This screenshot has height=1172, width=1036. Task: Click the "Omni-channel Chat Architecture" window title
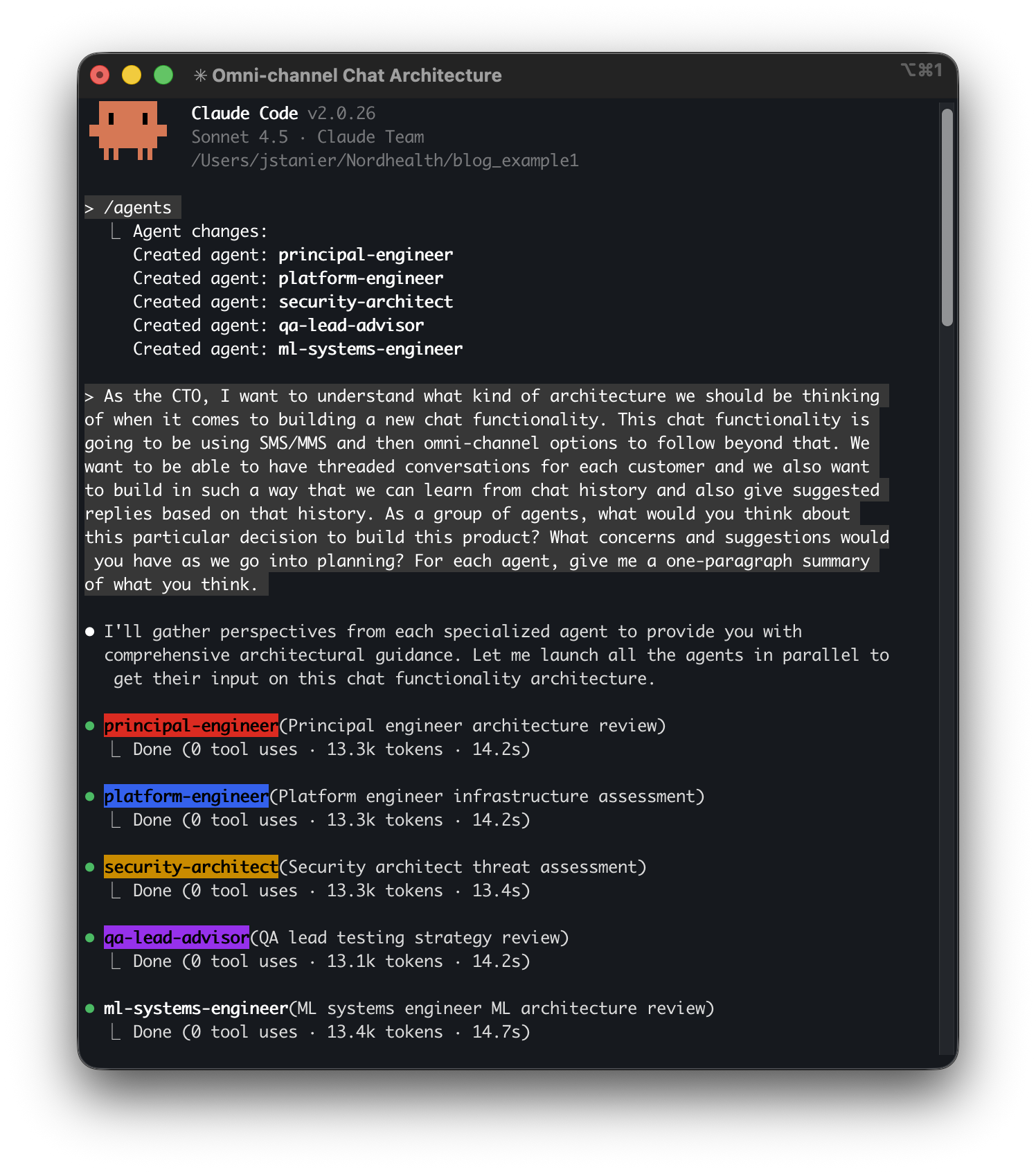[356, 76]
